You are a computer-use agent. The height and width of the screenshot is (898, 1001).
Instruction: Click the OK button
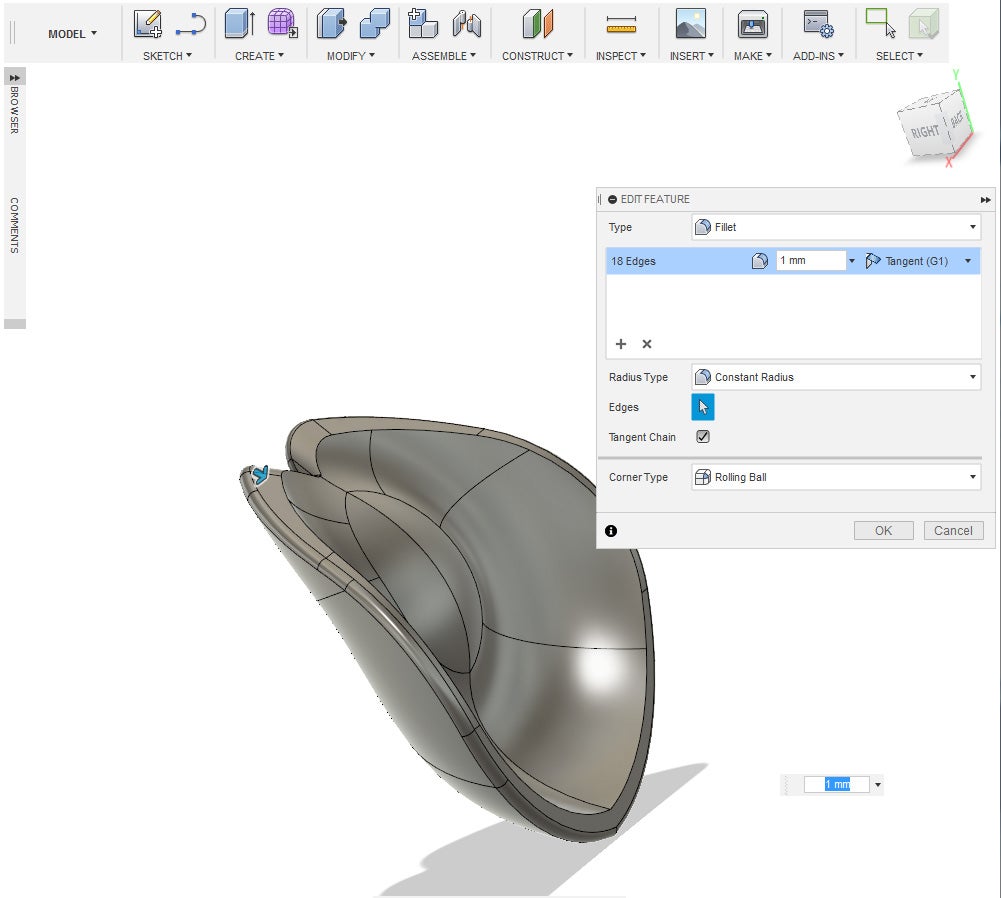(x=883, y=531)
